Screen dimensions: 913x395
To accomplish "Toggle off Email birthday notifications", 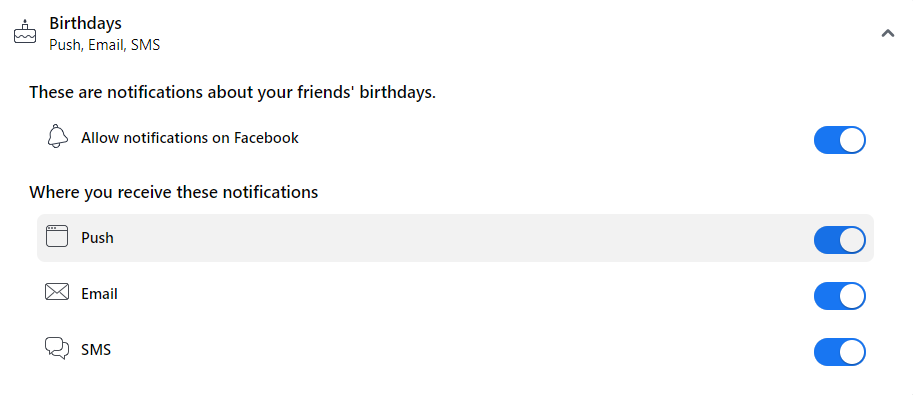I will click(x=840, y=296).
